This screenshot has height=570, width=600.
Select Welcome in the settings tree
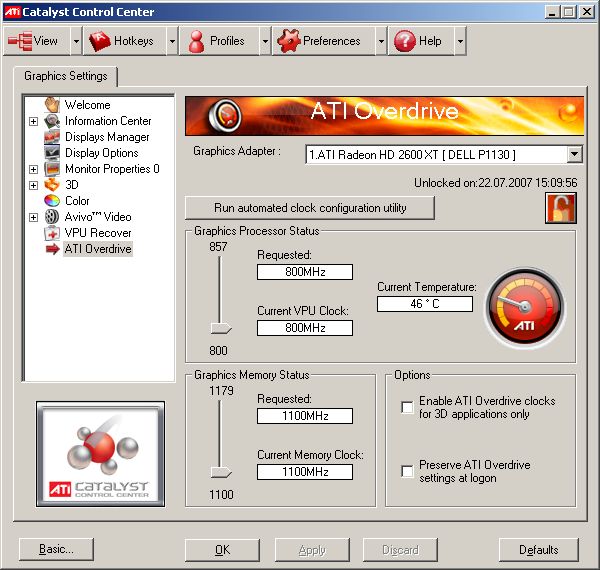pos(88,105)
